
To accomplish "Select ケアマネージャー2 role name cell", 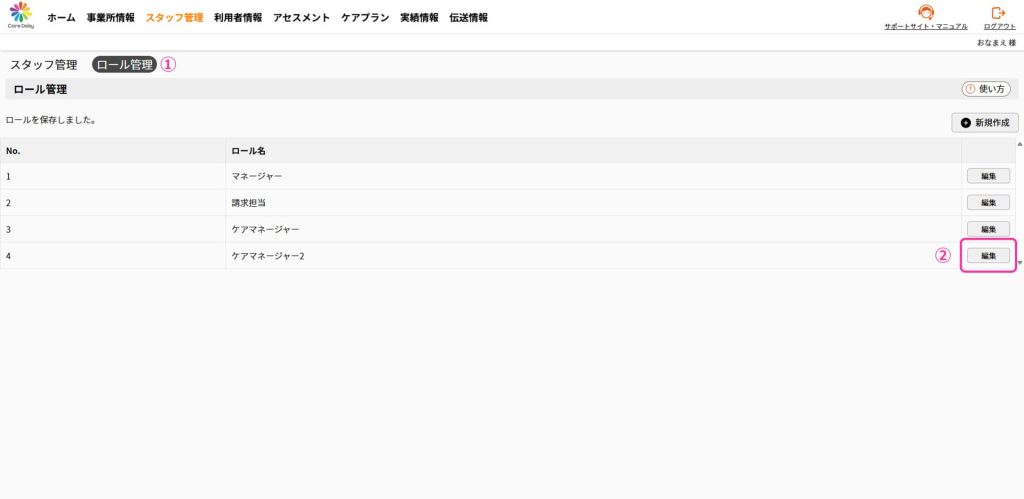I will pyautogui.click(x=594, y=256).
